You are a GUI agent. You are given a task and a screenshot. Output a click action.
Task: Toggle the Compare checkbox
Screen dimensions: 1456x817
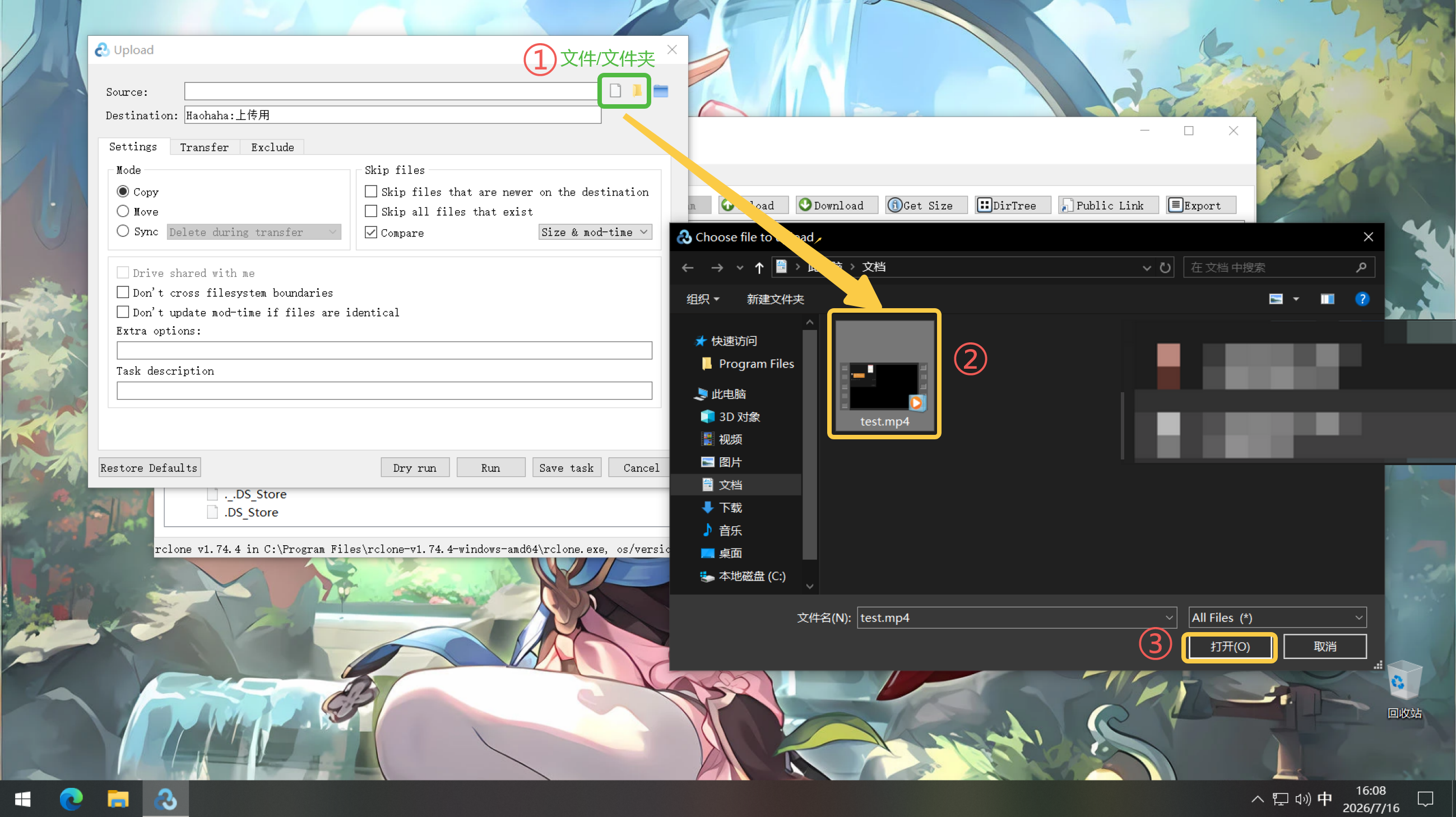tap(371, 232)
